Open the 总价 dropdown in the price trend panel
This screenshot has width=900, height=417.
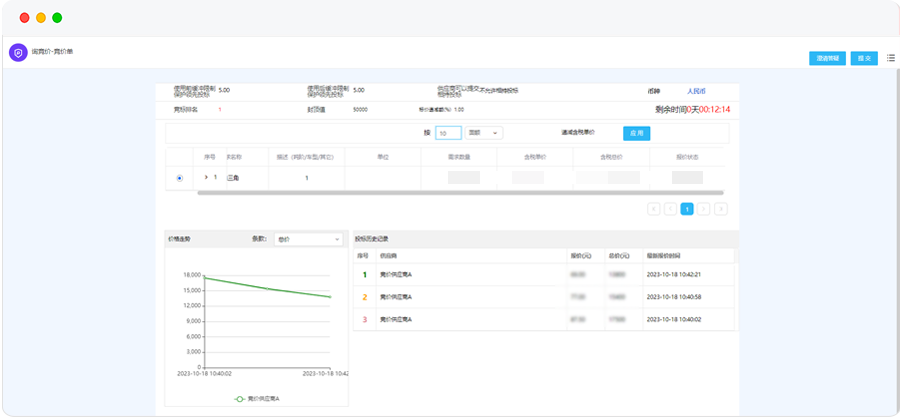coord(308,239)
